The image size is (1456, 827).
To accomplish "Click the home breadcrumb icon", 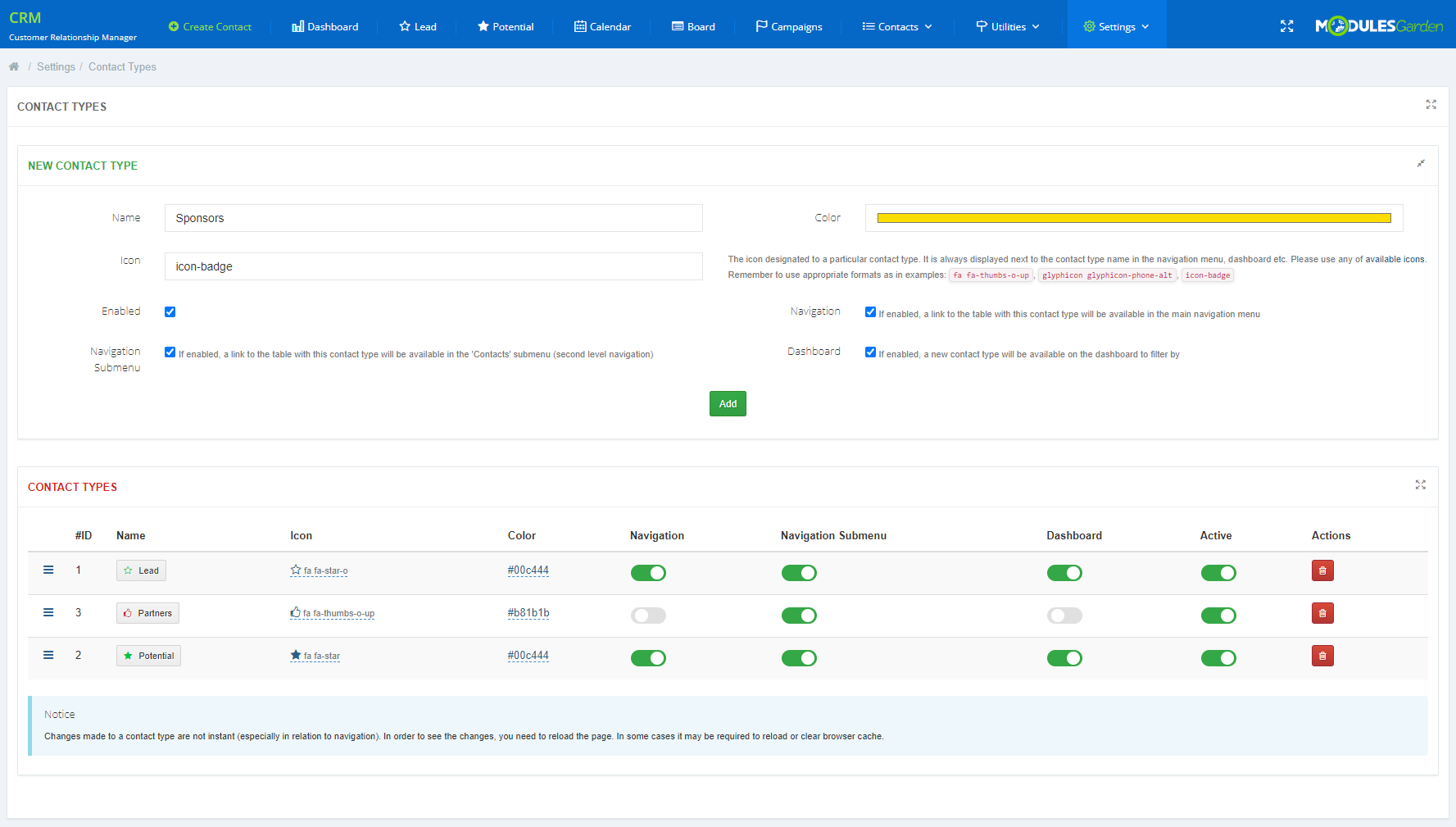I will 14,66.
